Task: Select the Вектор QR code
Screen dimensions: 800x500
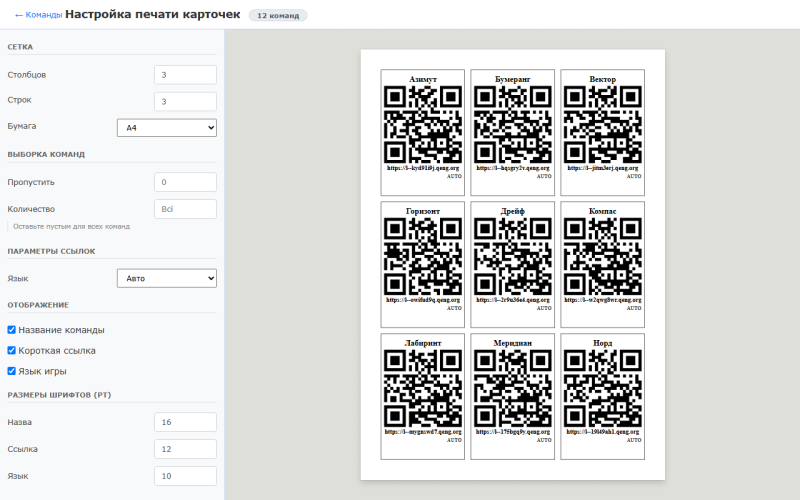Action: point(603,124)
